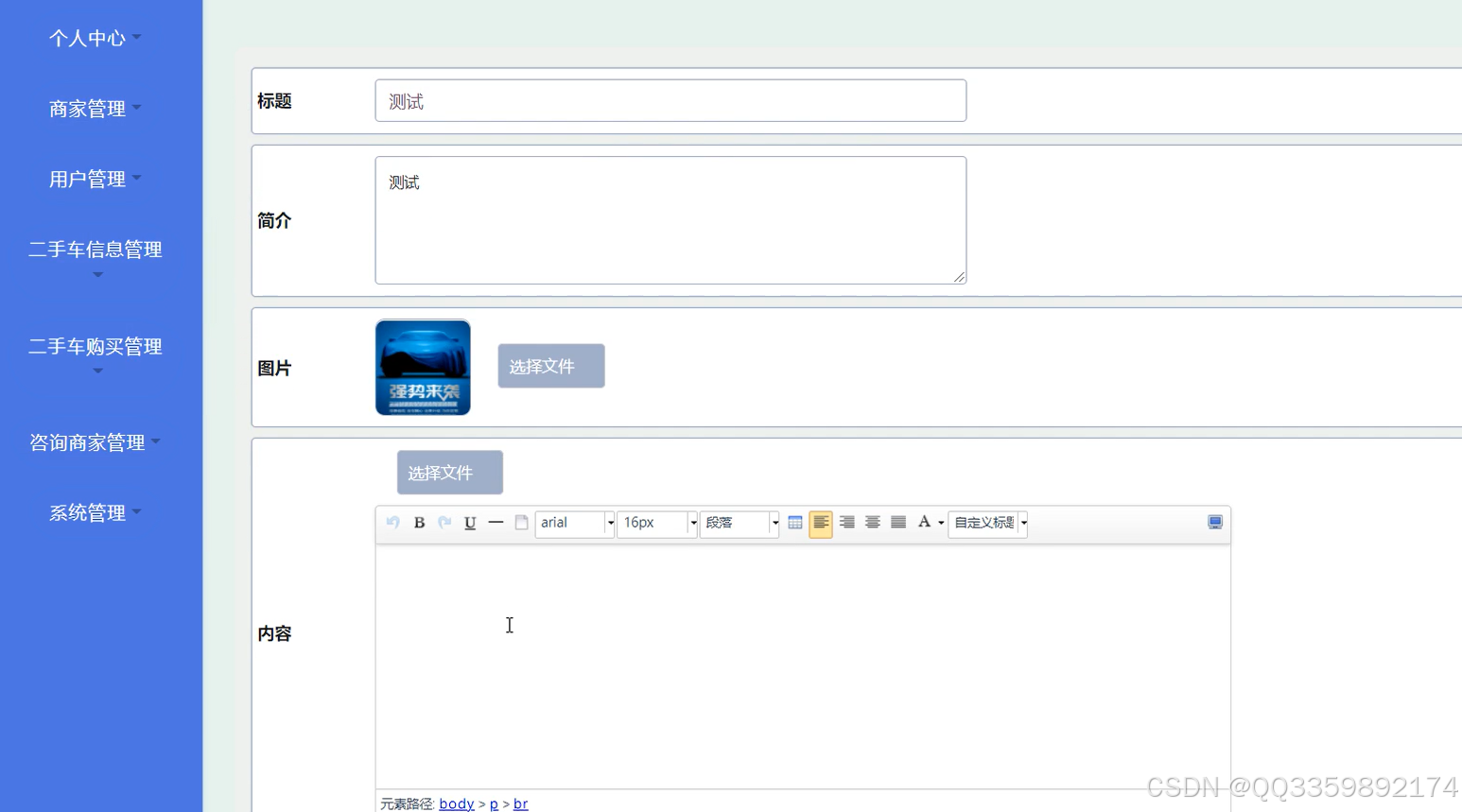Click inside the rich text content area
Viewport: 1462px width, 812px height.
click(x=803, y=666)
